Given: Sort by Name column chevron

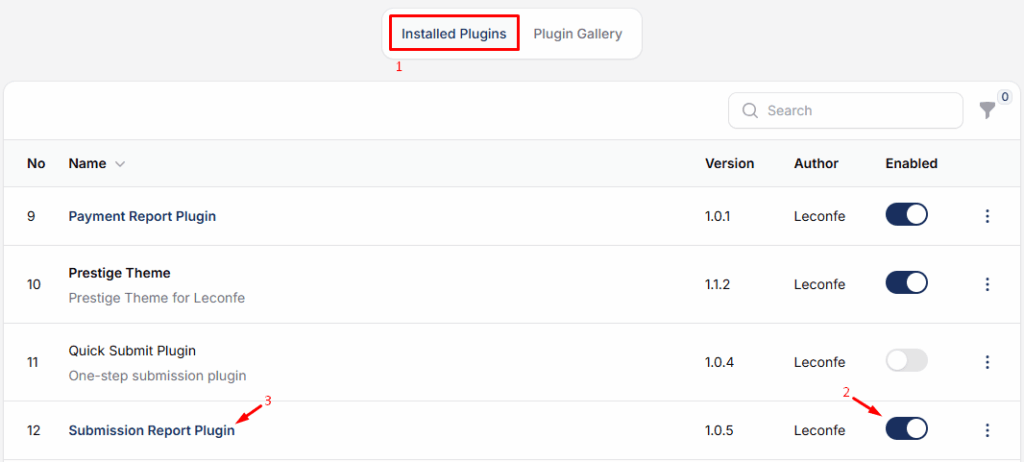Looking at the screenshot, I should point(120,164).
